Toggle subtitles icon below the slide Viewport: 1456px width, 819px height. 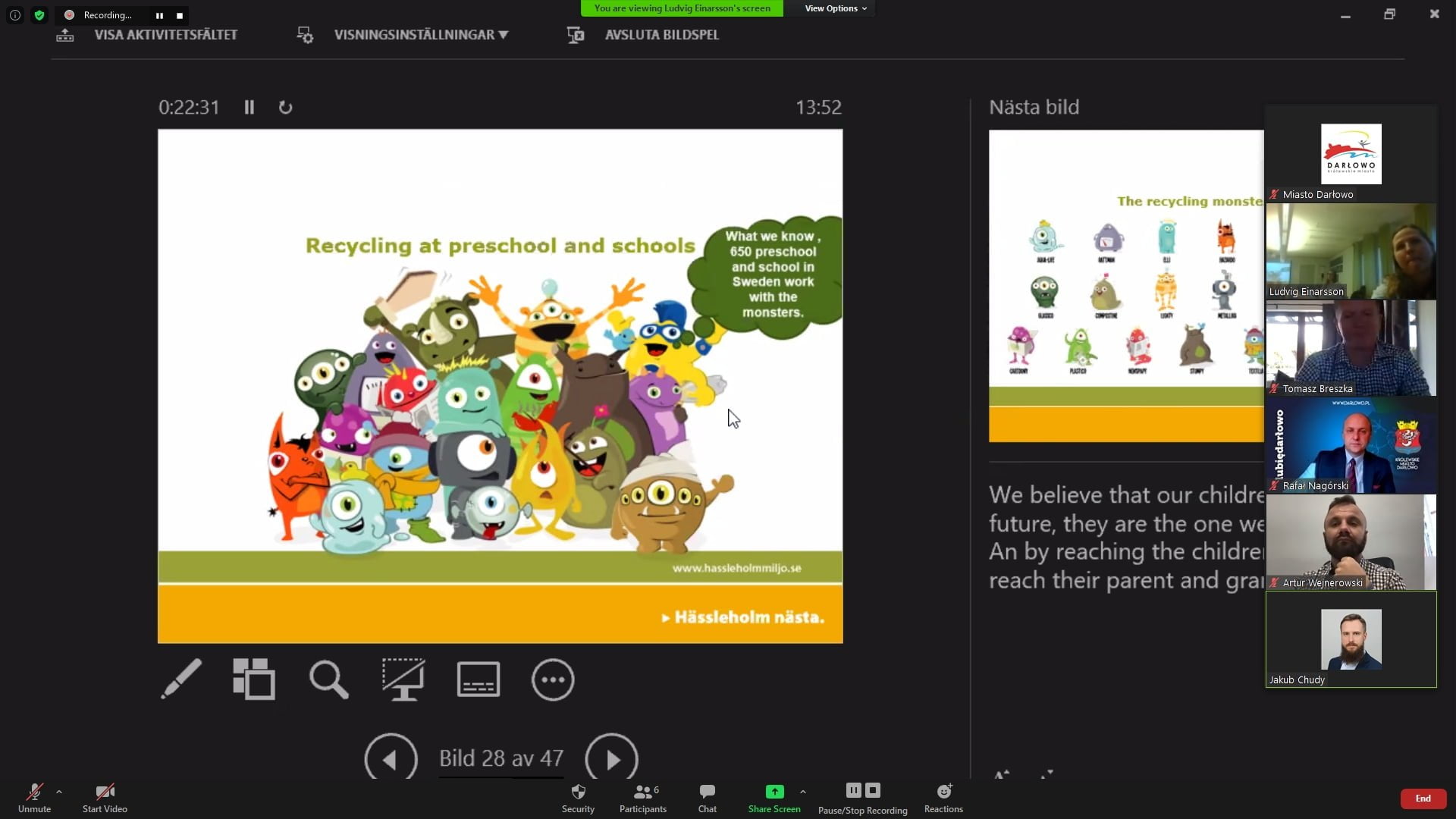[x=478, y=679]
